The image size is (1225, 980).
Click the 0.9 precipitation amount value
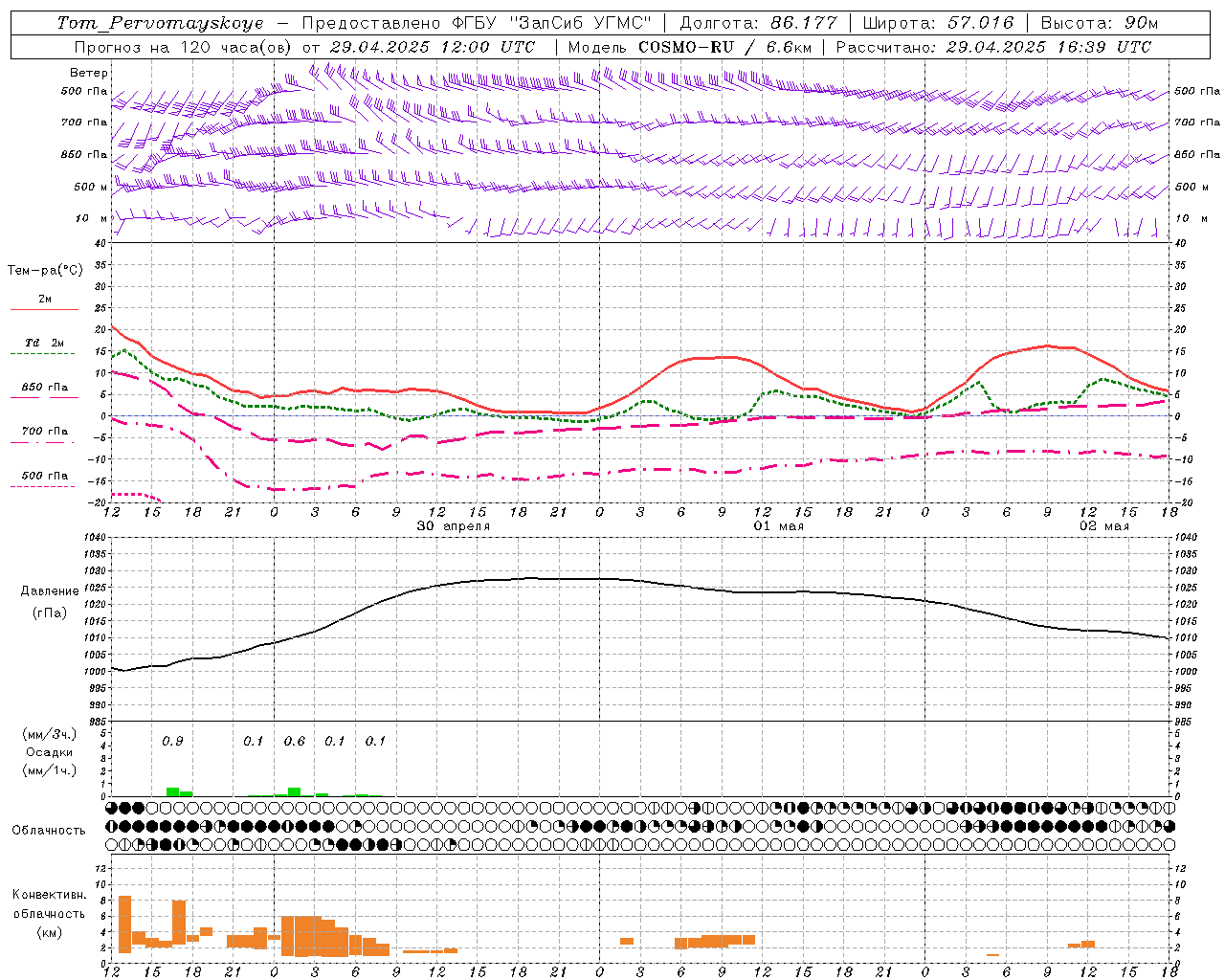[x=172, y=742]
